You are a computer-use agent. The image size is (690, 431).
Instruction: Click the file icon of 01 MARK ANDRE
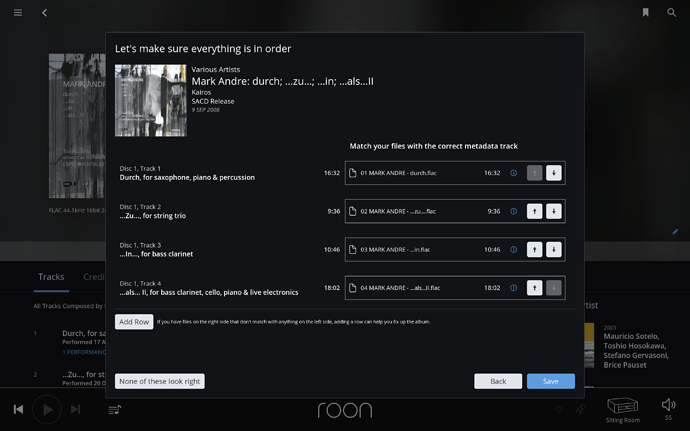coord(352,173)
